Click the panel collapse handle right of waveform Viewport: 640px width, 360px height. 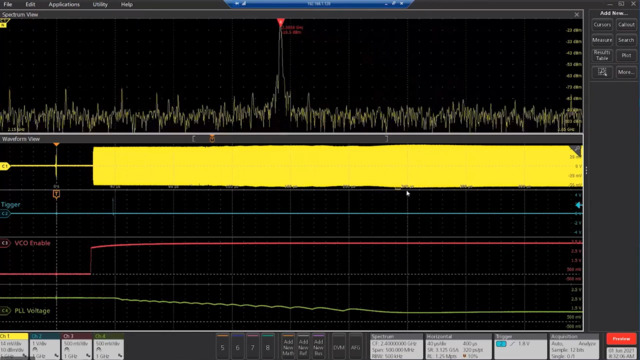(x=586, y=171)
